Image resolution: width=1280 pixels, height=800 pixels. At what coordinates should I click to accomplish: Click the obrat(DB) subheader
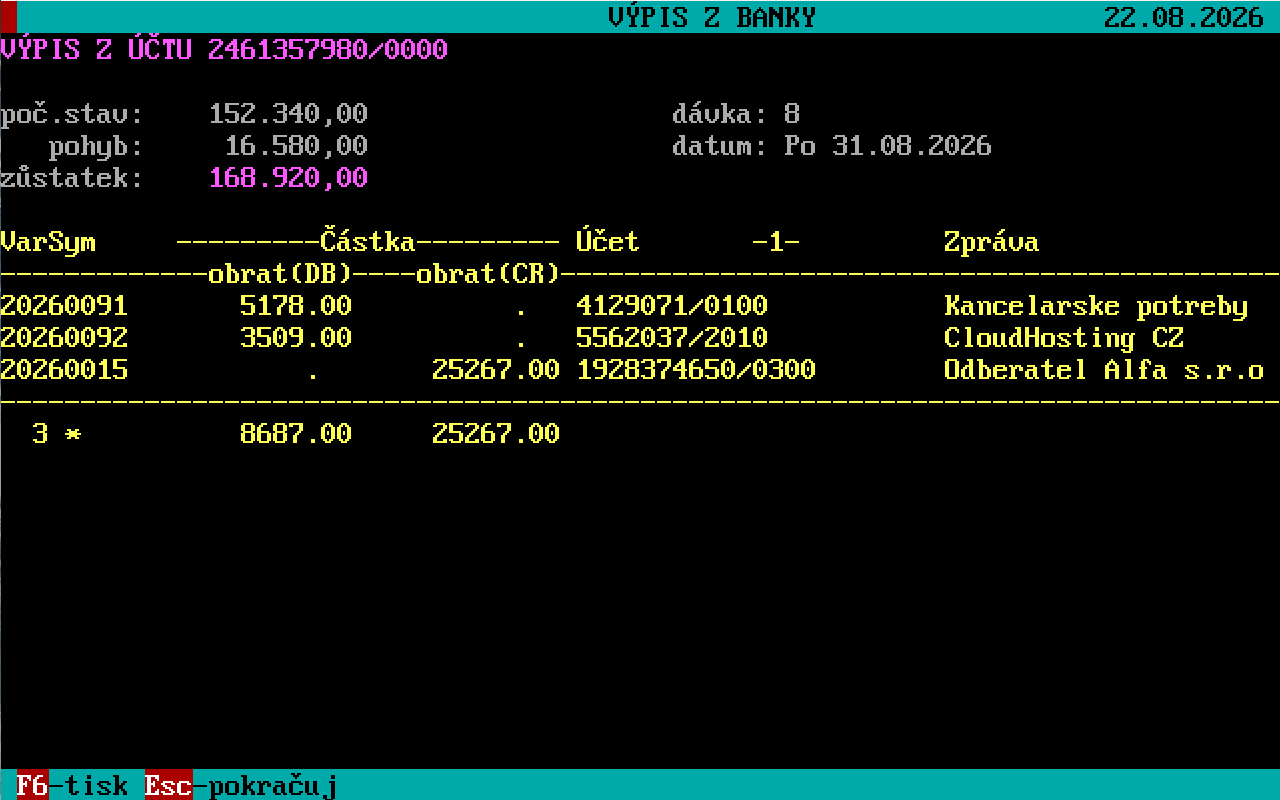[x=280, y=273]
